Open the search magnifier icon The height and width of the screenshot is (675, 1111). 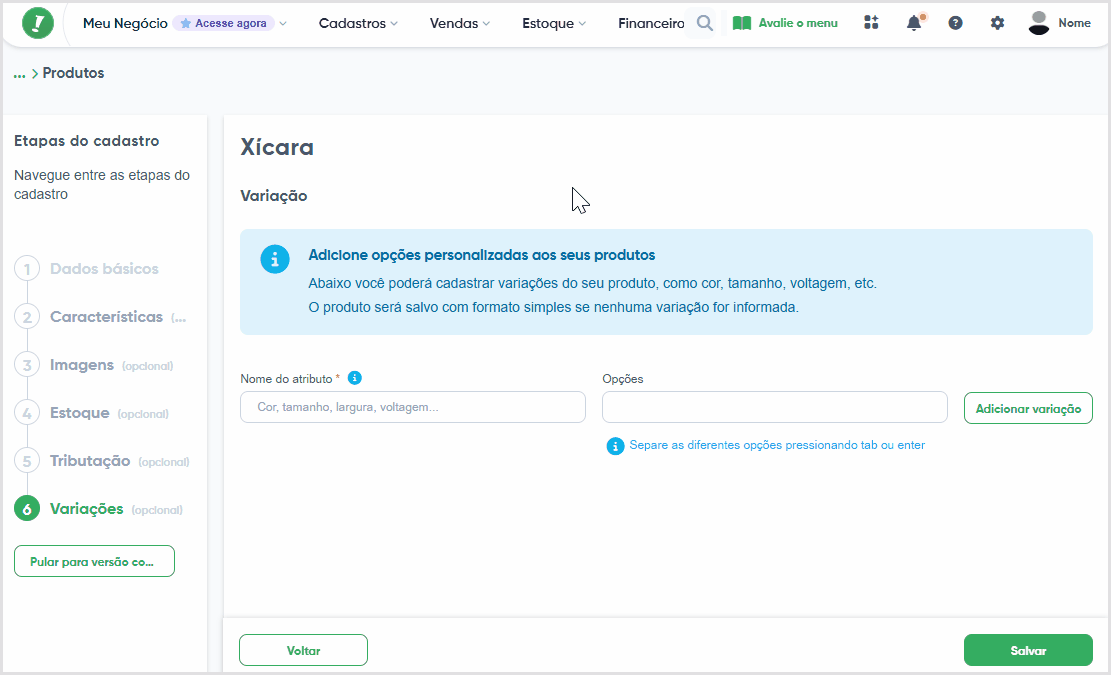point(704,23)
